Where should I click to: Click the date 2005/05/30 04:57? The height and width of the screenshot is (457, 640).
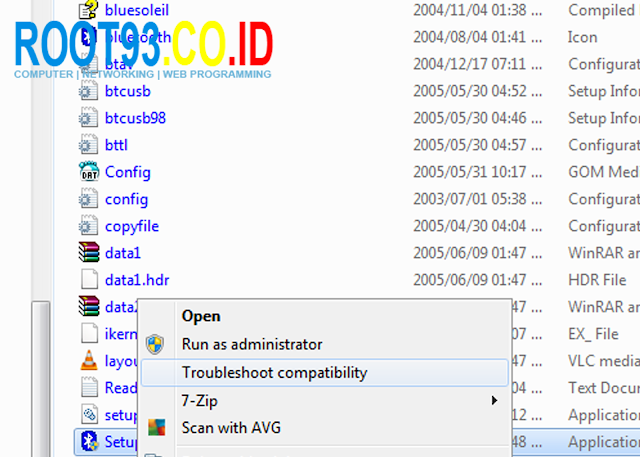click(x=478, y=144)
